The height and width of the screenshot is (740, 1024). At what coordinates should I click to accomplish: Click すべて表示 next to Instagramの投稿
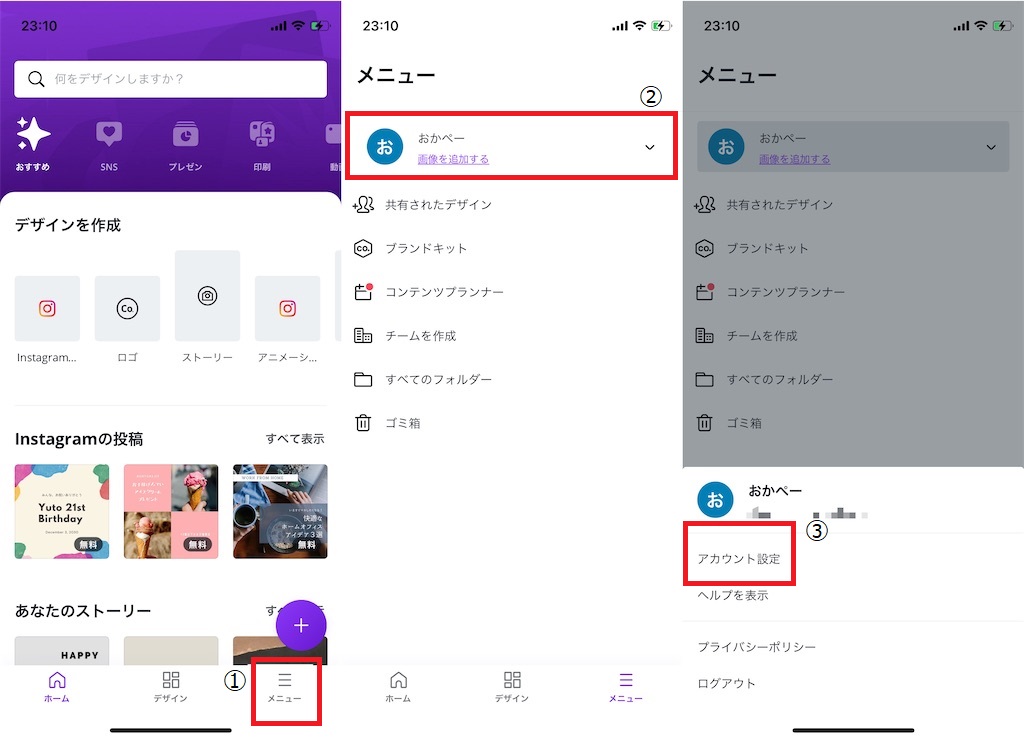[x=295, y=439]
